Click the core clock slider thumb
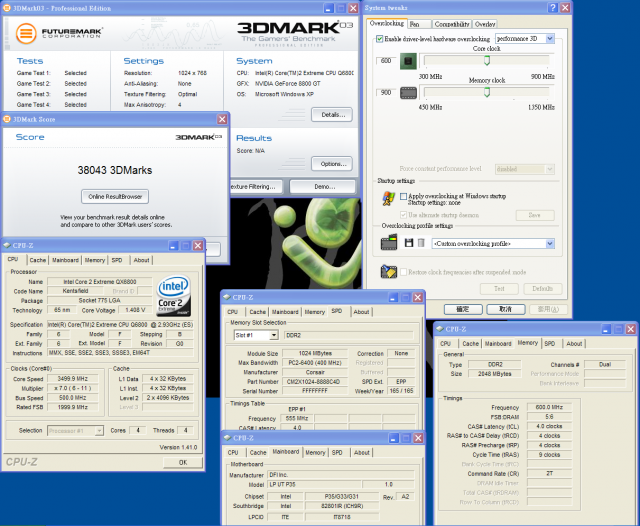The height and width of the screenshot is (526, 640). pyautogui.click(x=487, y=61)
